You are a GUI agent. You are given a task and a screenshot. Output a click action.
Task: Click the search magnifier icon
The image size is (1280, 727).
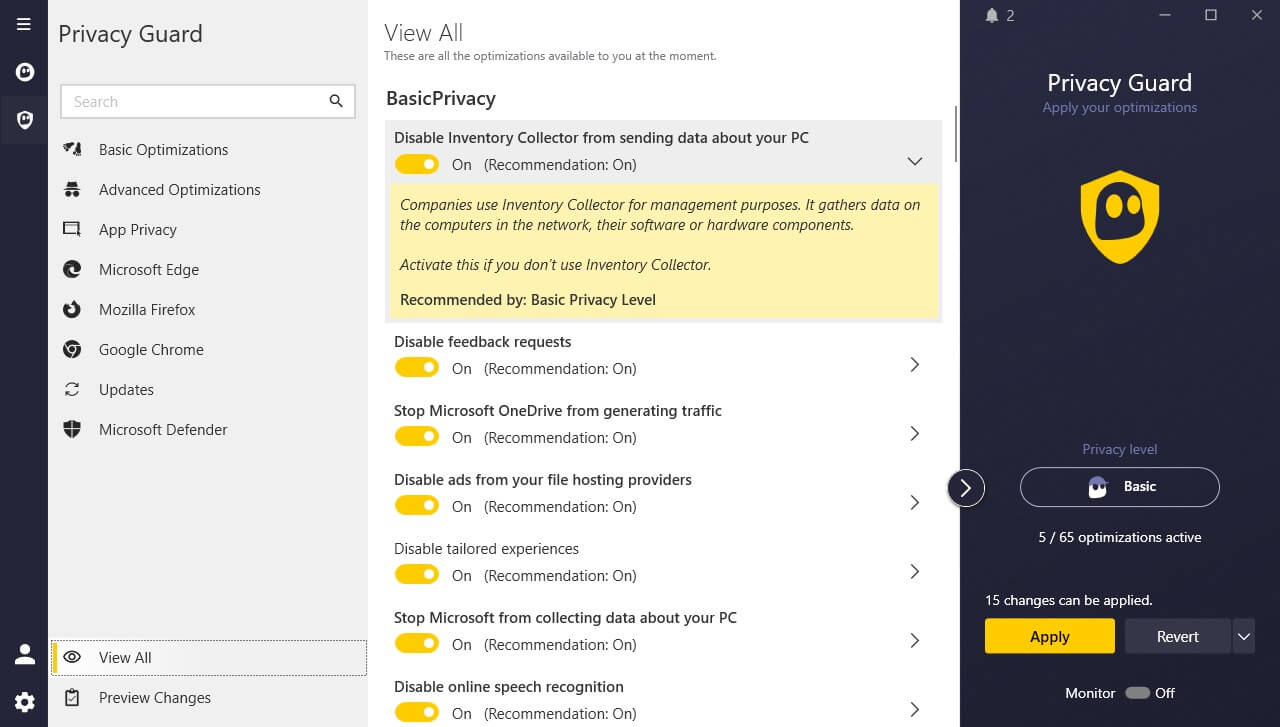pyautogui.click(x=336, y=101)
